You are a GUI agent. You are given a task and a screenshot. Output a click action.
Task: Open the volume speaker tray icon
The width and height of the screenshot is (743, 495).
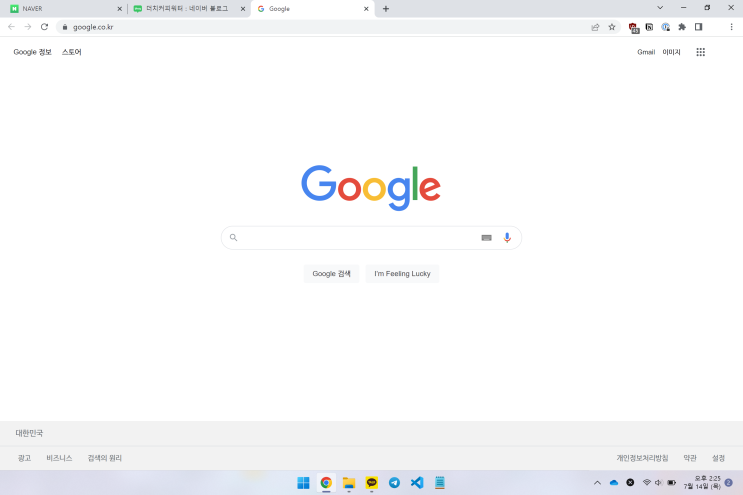659,483
